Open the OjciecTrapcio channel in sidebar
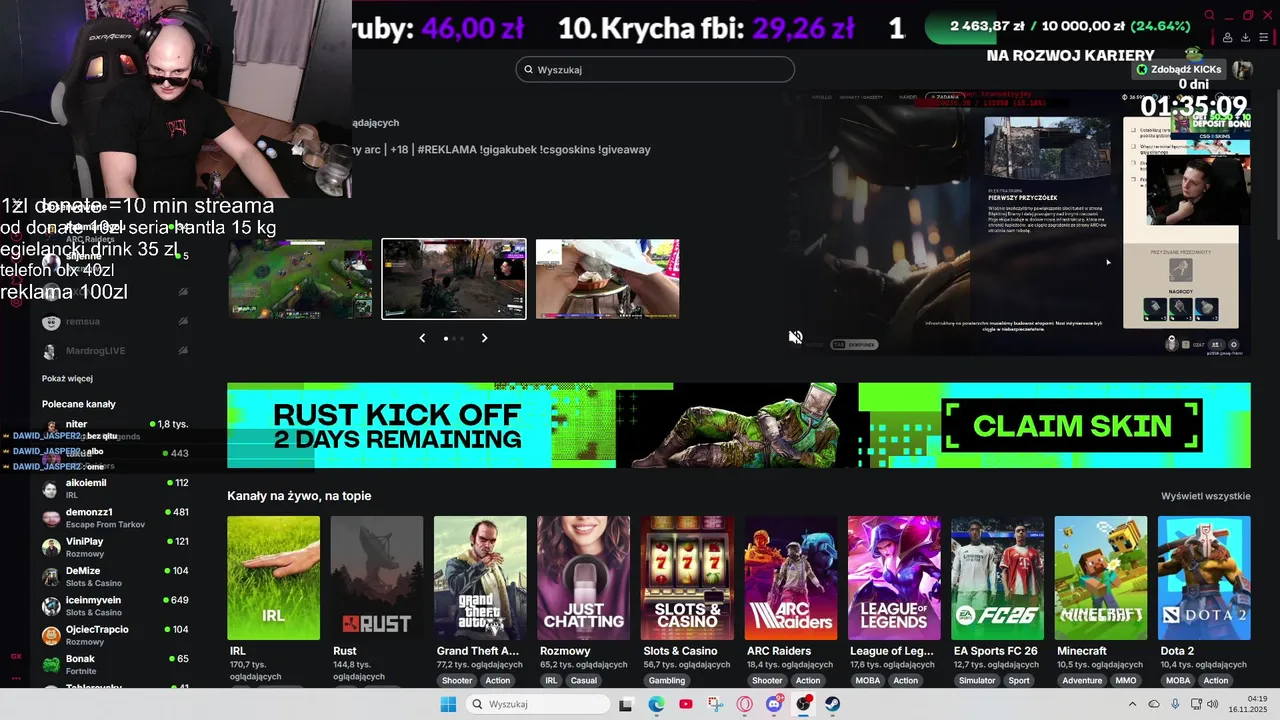 click(114, 635)
